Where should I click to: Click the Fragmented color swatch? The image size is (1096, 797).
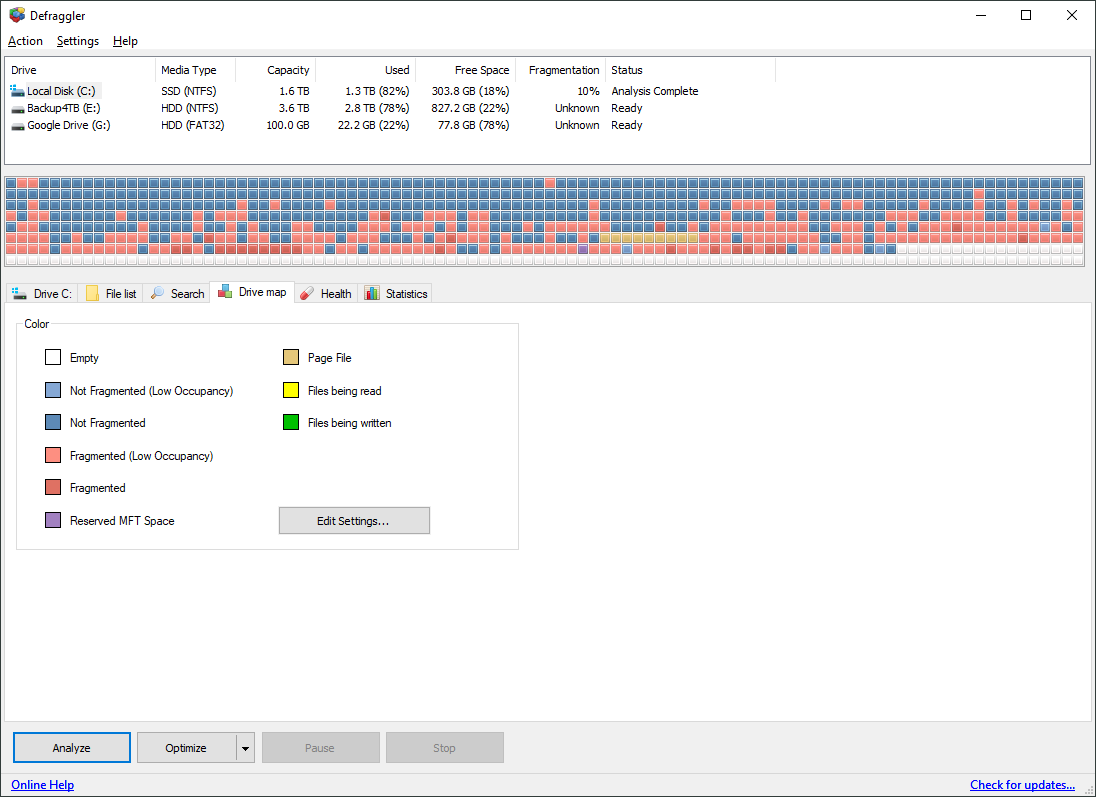pos(53,487)
